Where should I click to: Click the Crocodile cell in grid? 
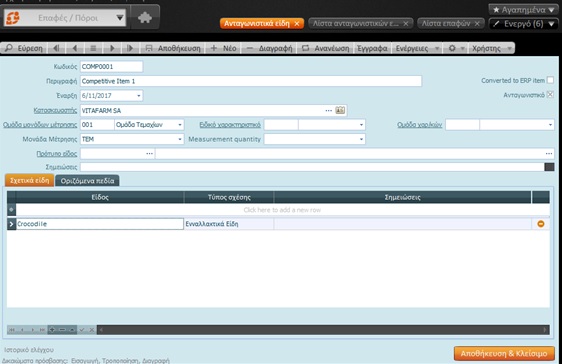coord(100,224)
